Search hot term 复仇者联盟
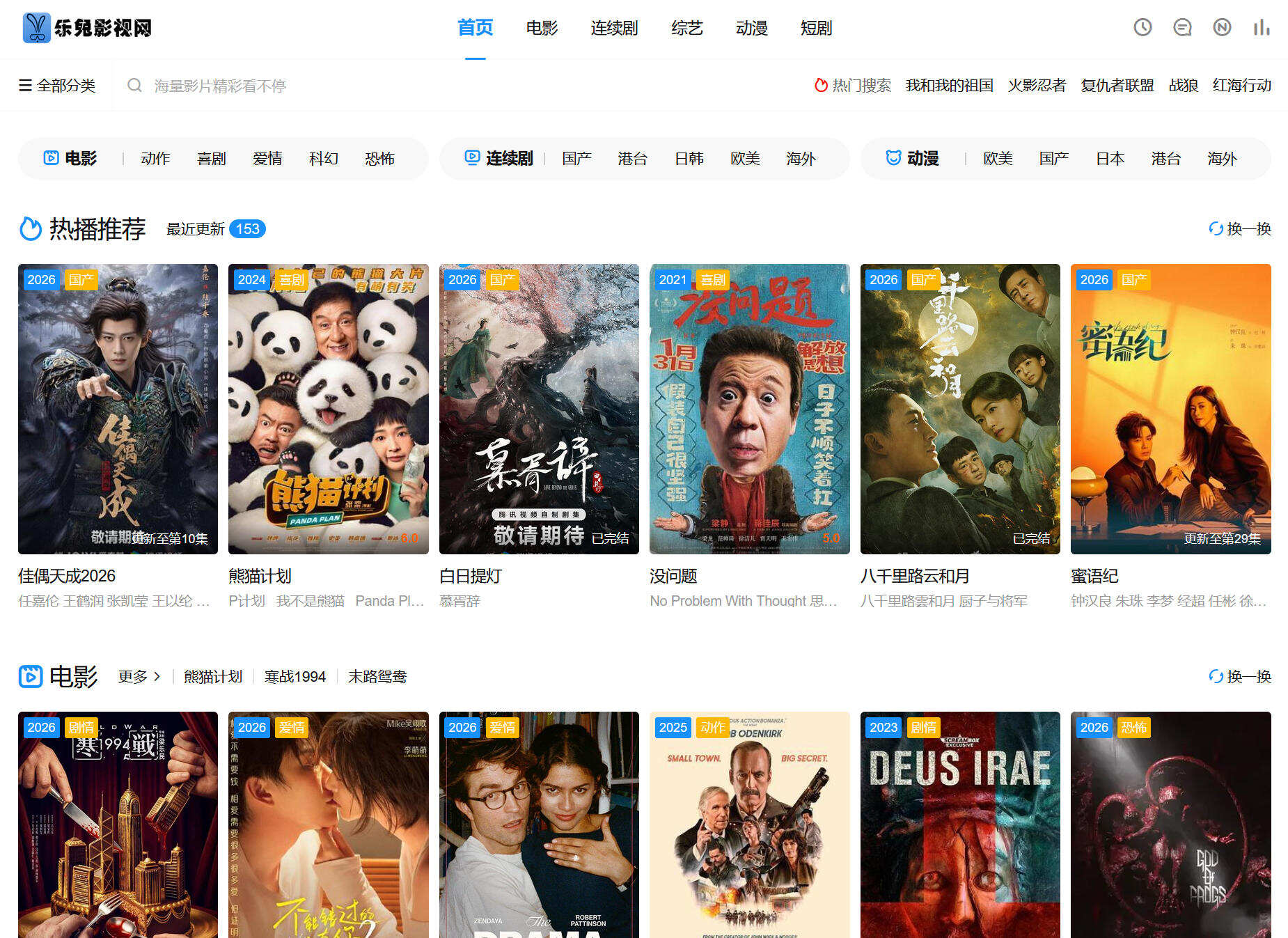Screen dimensions: 1288x938 pos(1117,86)
